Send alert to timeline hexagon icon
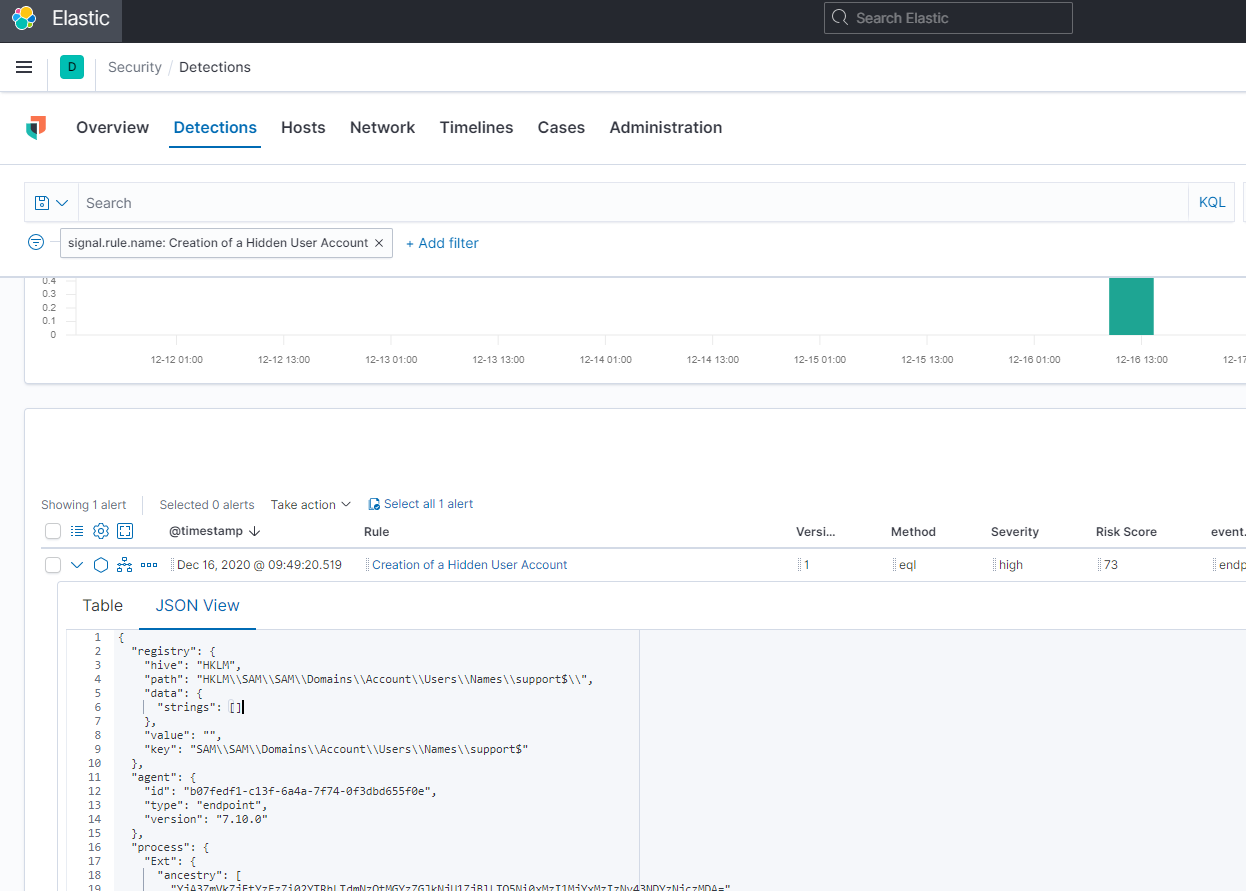1246x891 pixels. coord(101,565)
